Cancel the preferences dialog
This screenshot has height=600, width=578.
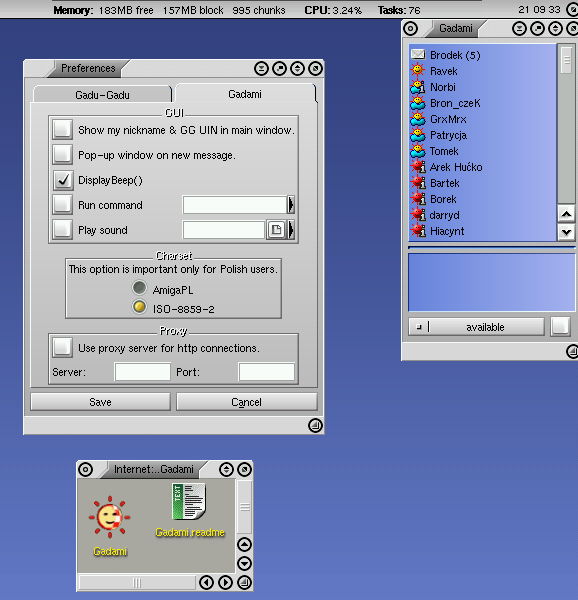coord(247,402)
